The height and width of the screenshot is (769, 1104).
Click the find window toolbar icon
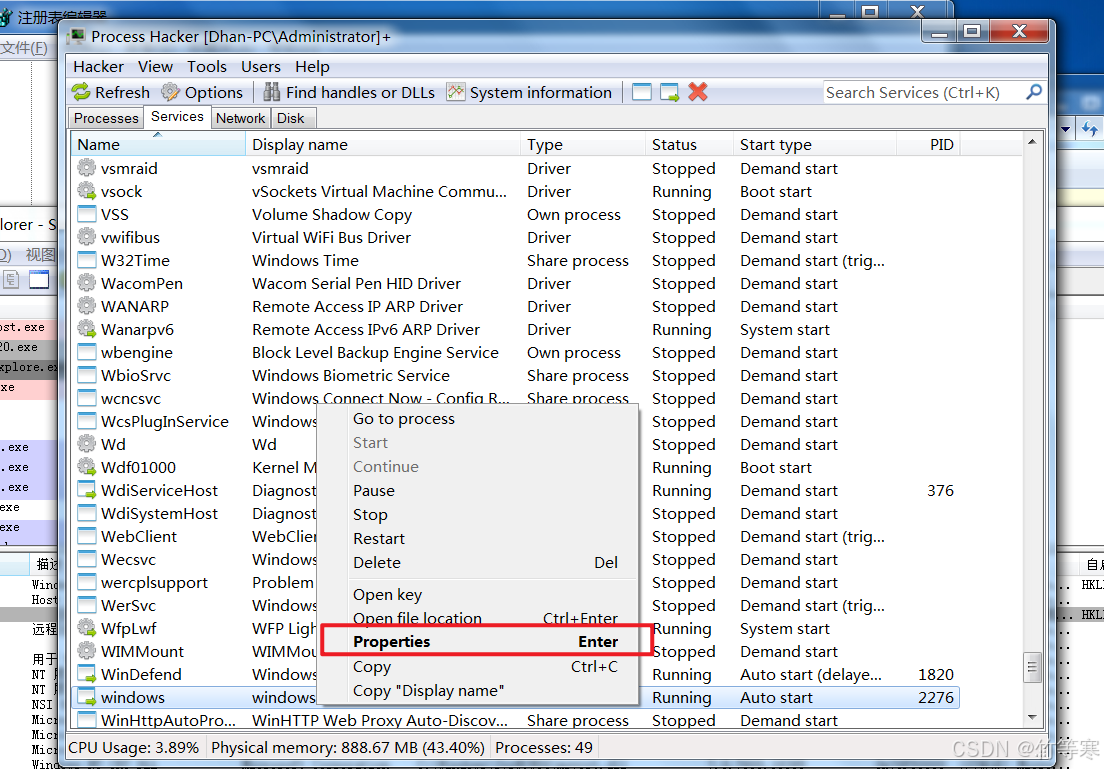point(641,92)
